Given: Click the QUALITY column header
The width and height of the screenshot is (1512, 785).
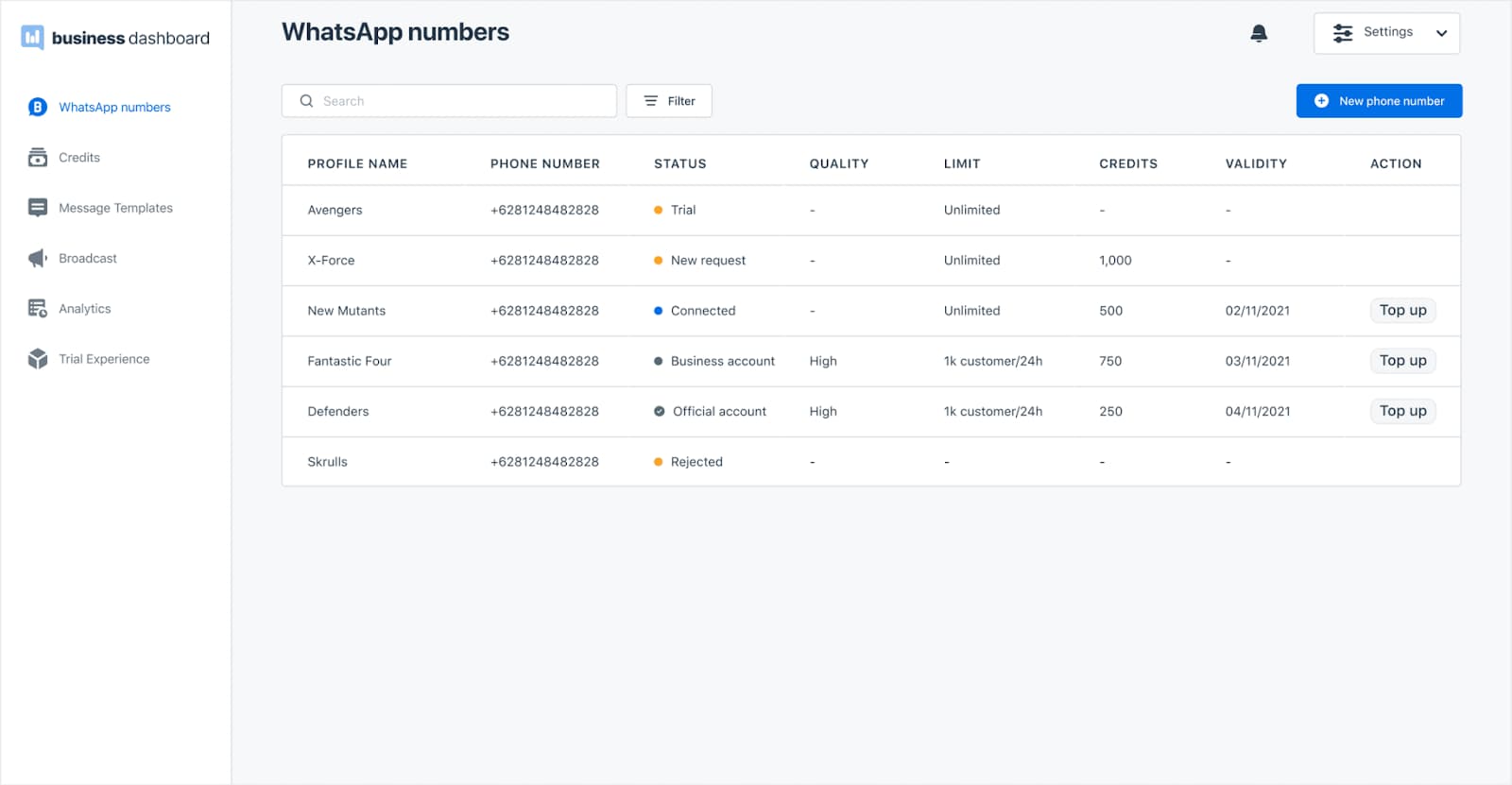Looking at the screenshot, I should pos(838,163).
